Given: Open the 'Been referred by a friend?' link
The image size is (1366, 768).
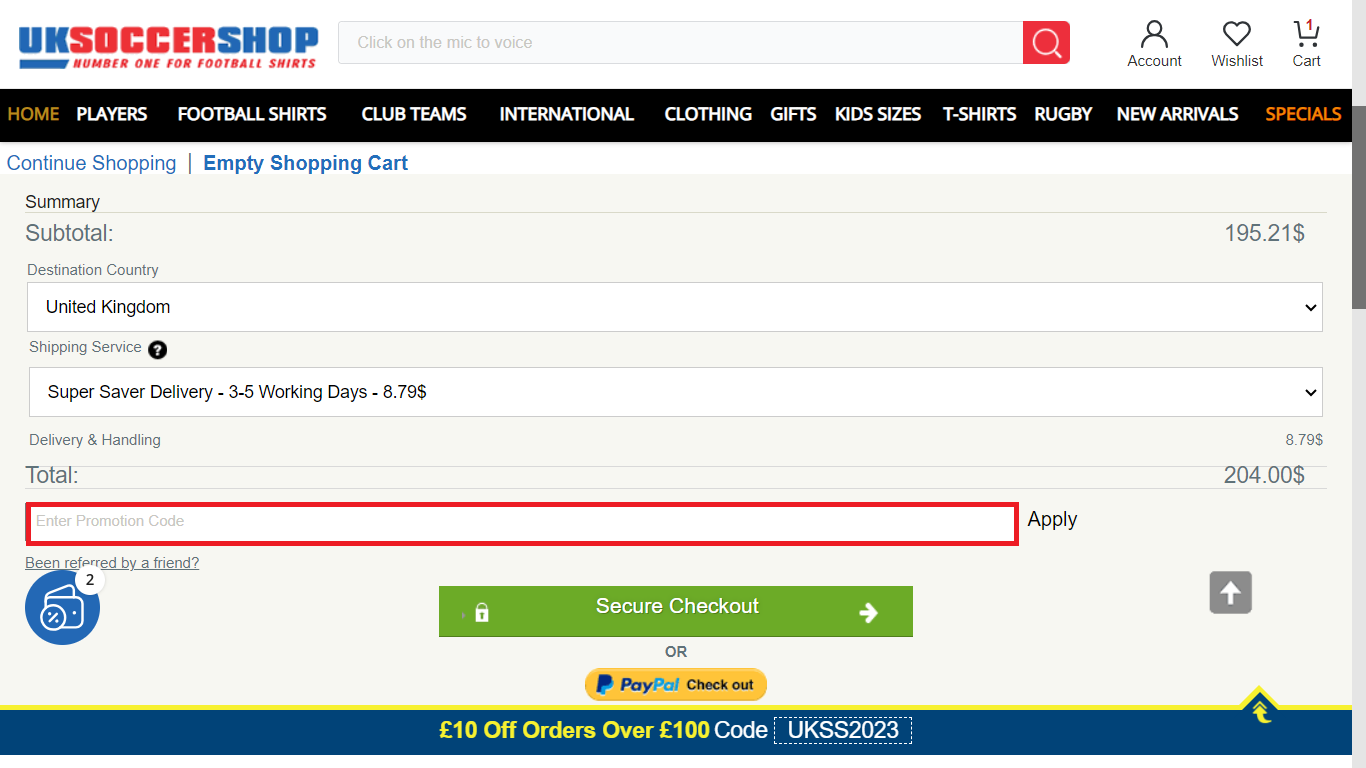Looking at the screenshot, I should pyautogui.click(x=111, y=562).
